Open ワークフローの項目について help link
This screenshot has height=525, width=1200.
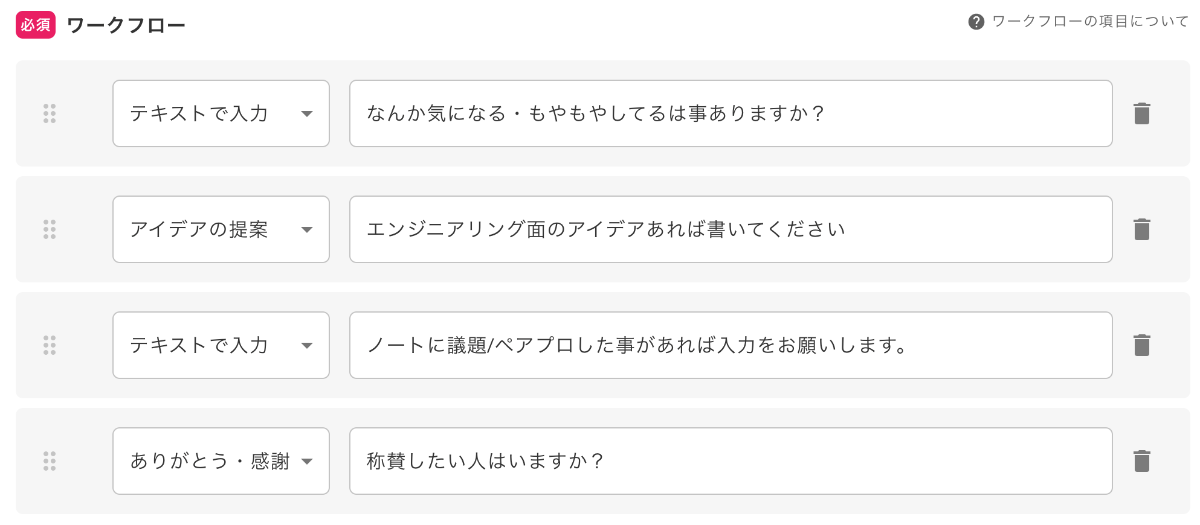1090,22
